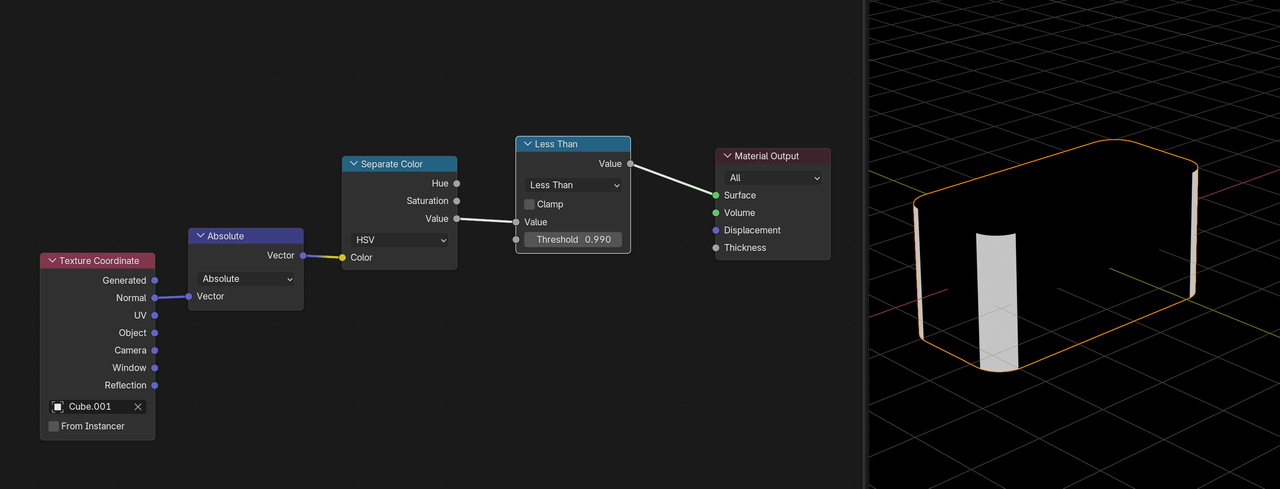Viewport: 1280px width, 489px height.
Task: Click the Normal output socket
Action: coord(154,298)
